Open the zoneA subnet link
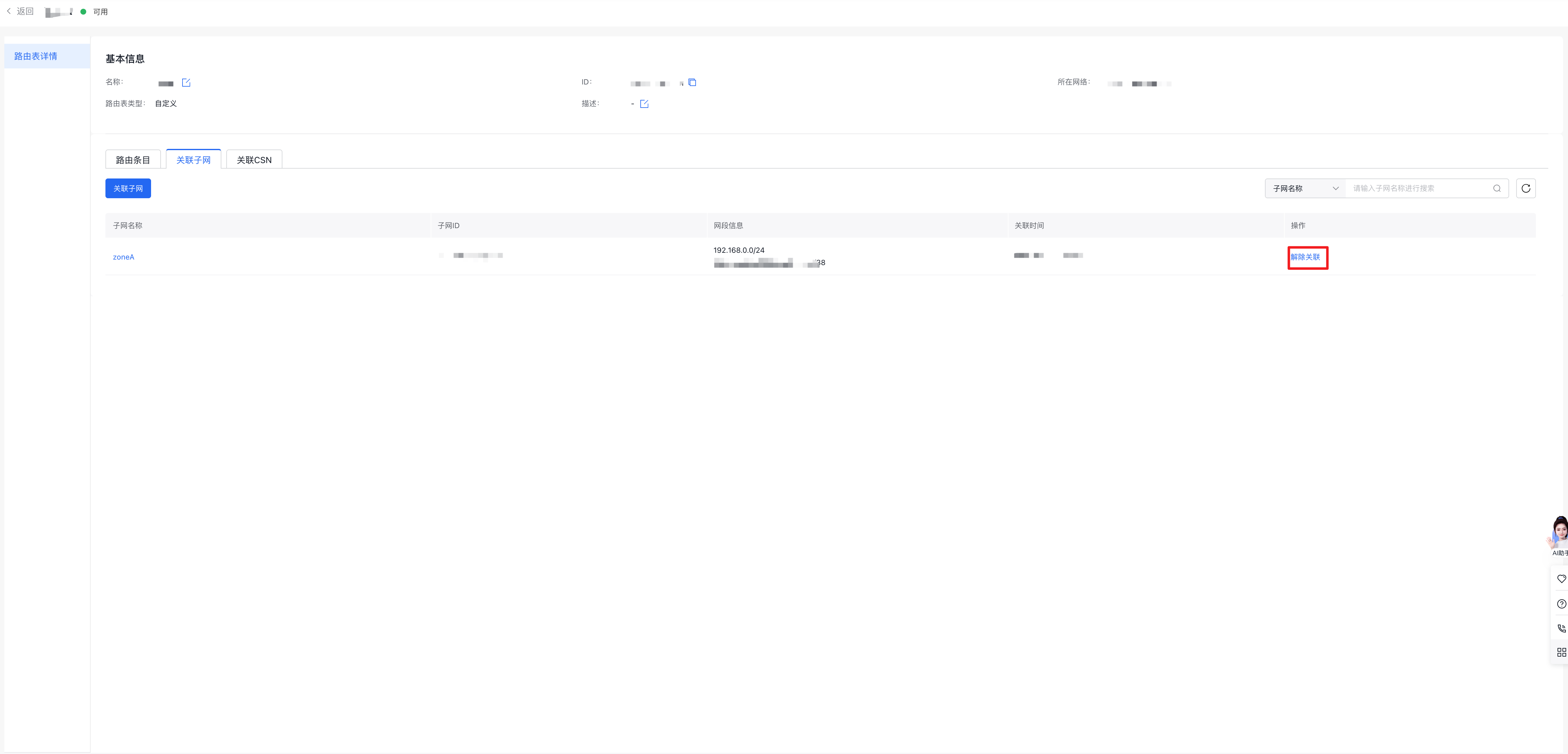Screen dimensions: 1568x754 [124, 257]
